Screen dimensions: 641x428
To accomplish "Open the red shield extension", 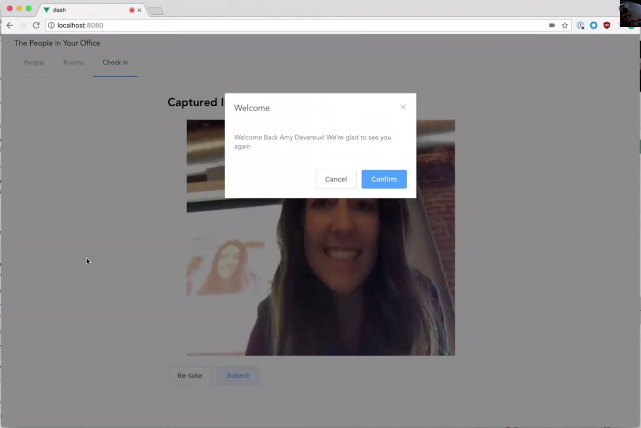I will coord(607,25).
